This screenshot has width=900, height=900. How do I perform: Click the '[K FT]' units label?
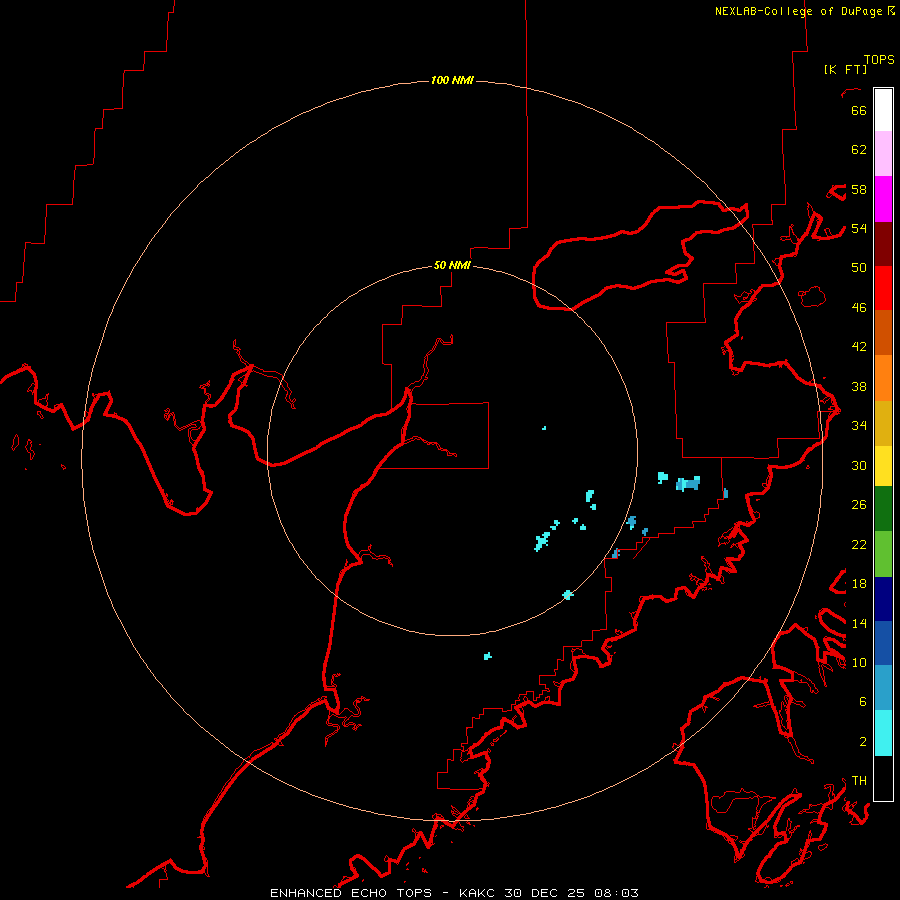[x=845, y=70]
